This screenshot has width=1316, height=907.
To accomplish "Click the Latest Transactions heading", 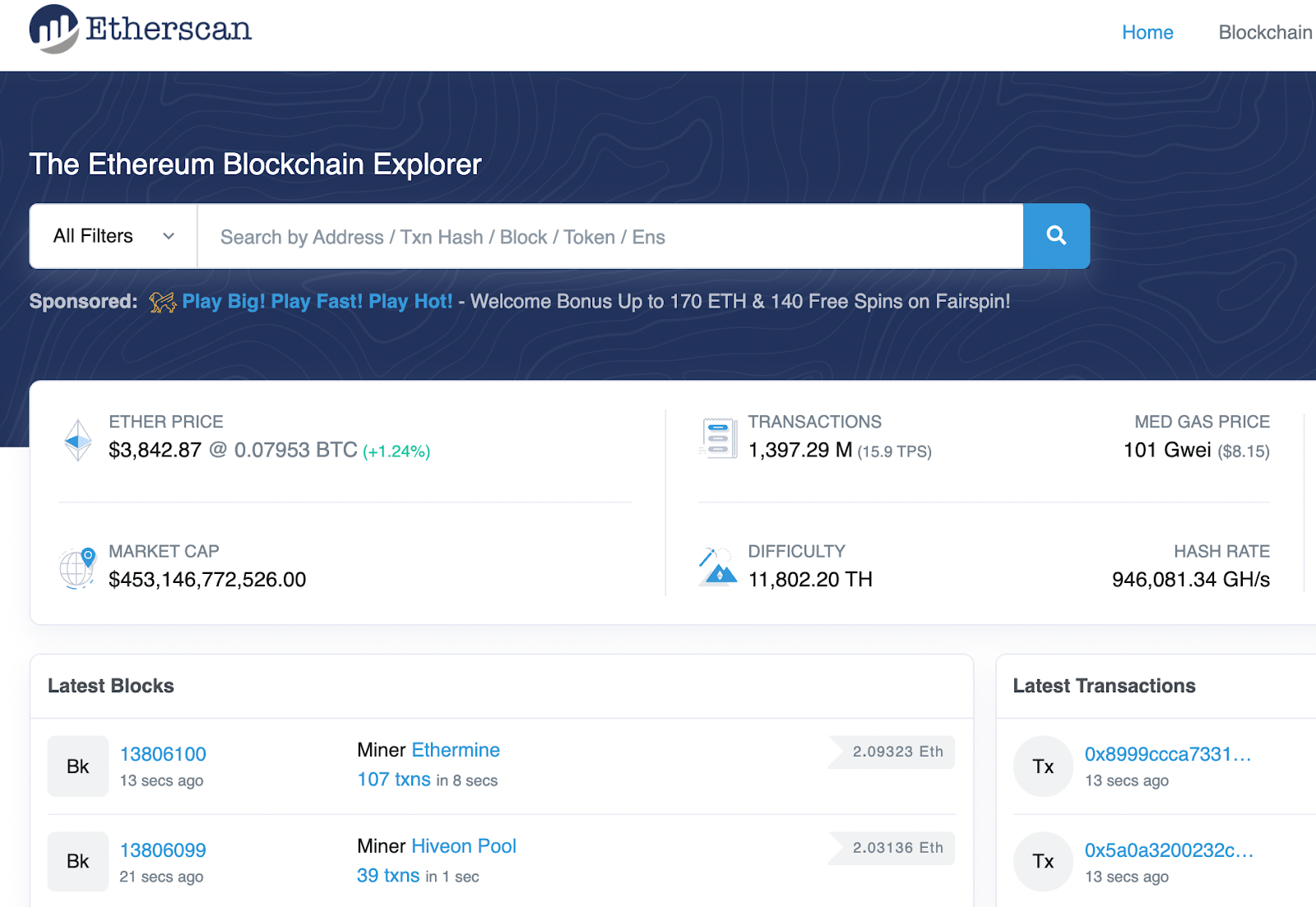I will tap(1104, 686).
